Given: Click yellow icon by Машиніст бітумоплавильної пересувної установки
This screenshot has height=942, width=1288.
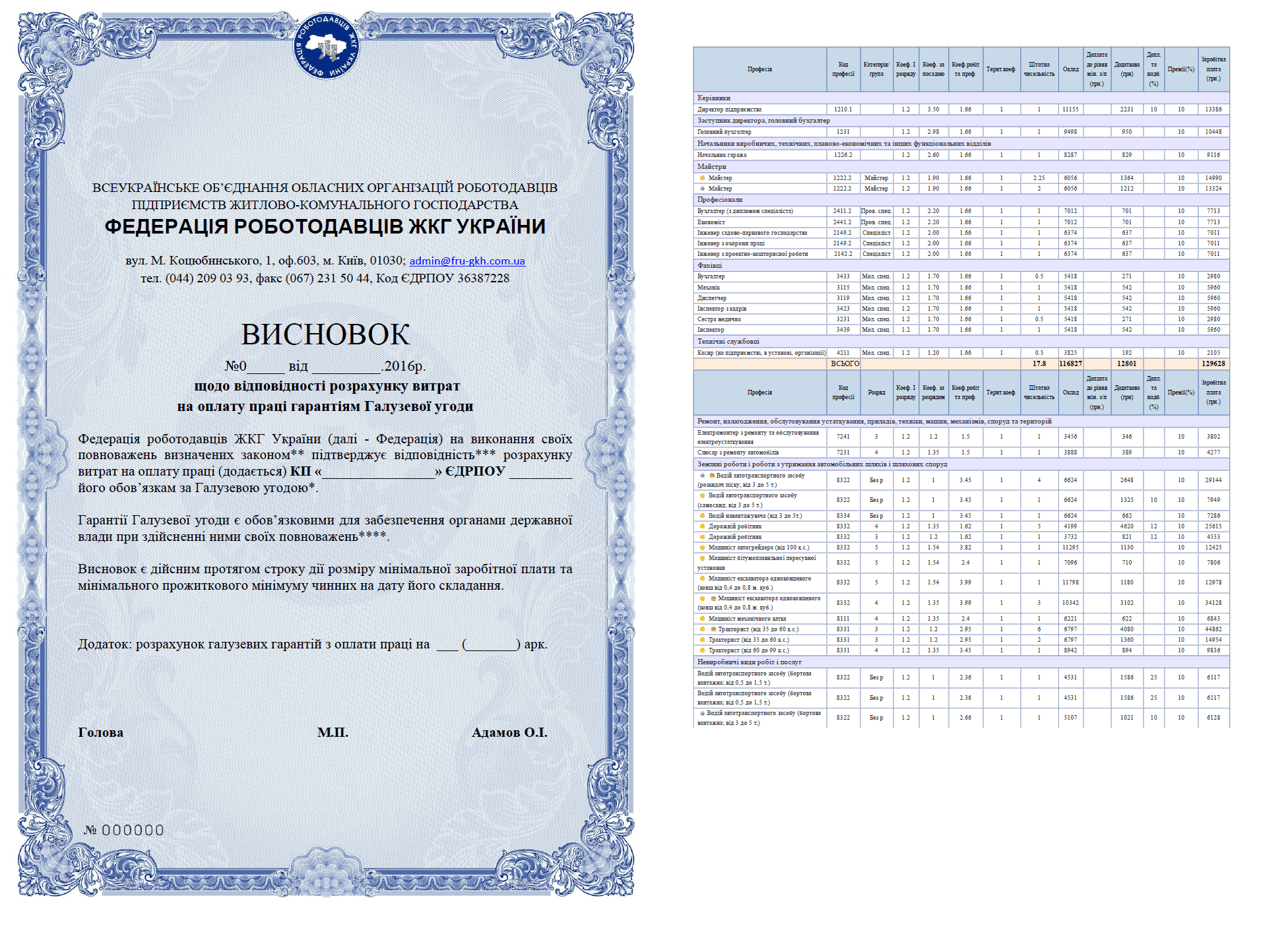Looking at the screenshot, I should tap(702, 558).
